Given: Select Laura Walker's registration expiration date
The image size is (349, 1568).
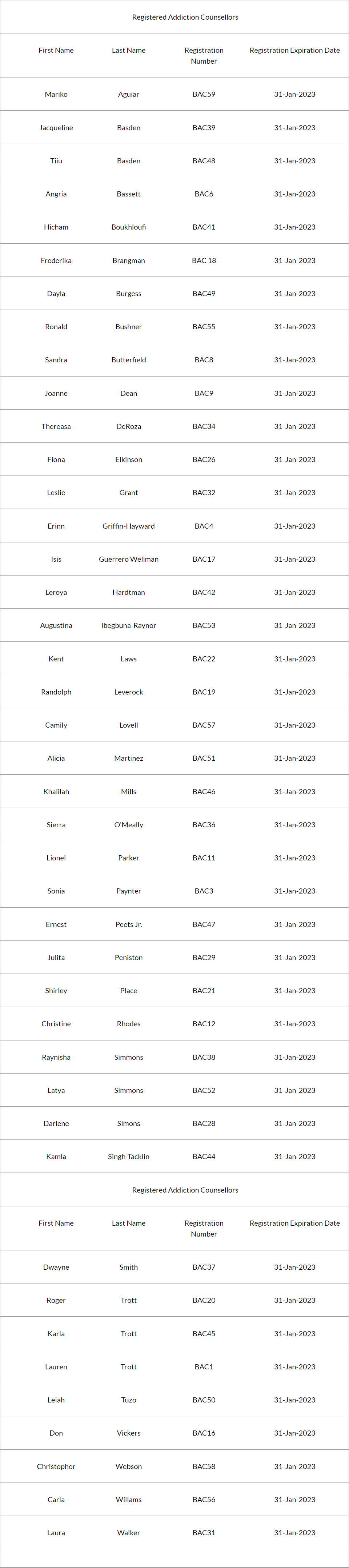Looking at the screenshot, I should pos(294,1533).
